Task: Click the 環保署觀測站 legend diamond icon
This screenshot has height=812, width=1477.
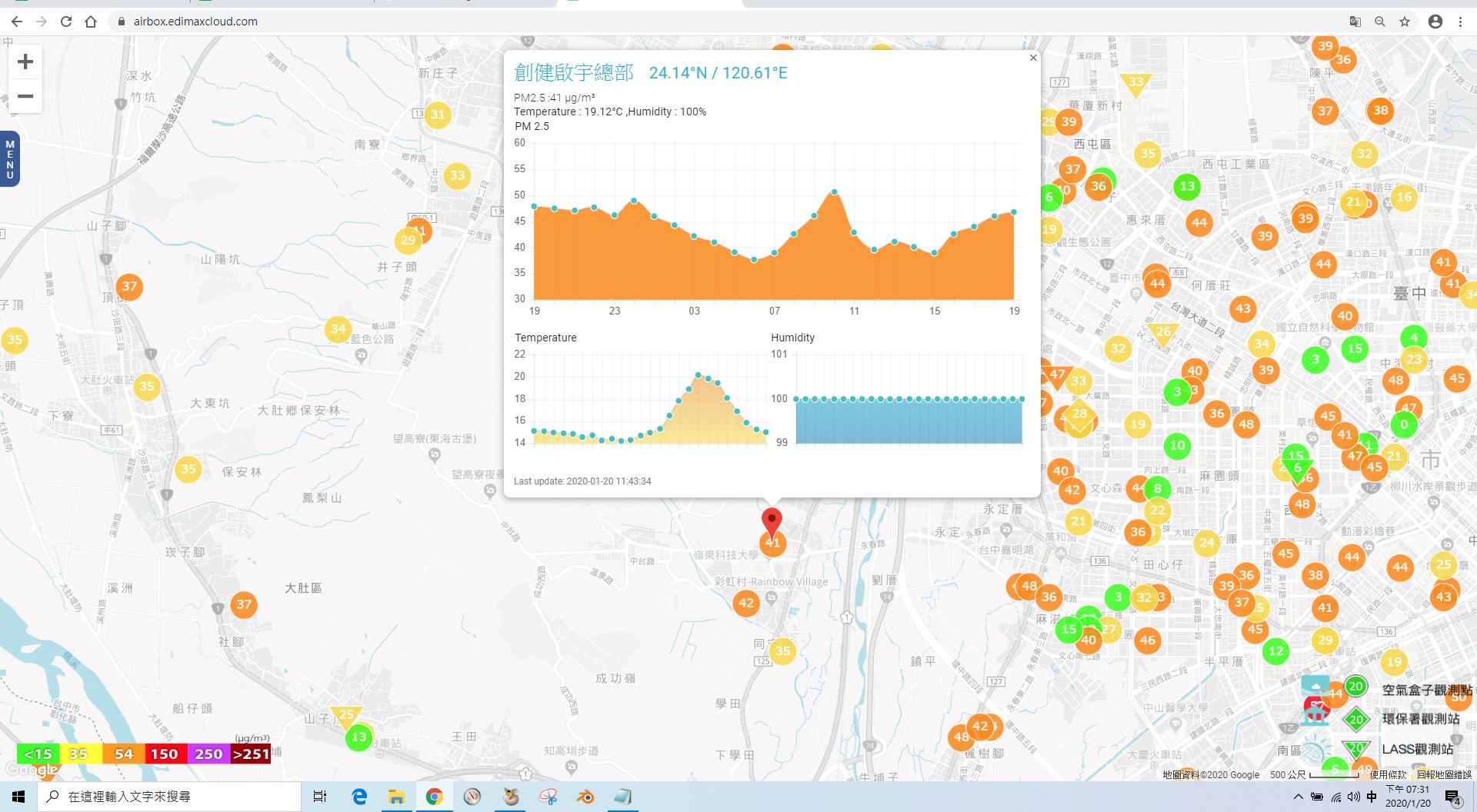Action: [x=1355, y=720]
